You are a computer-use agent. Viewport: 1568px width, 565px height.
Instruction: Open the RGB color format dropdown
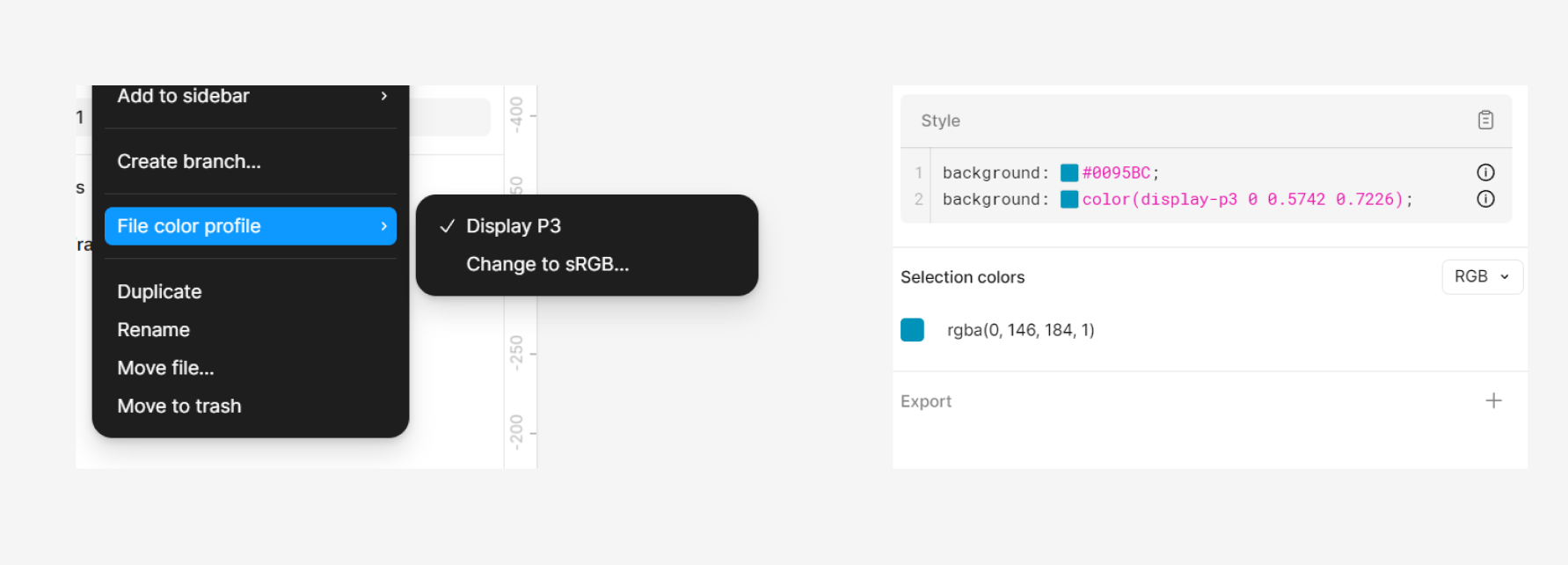1482,276
